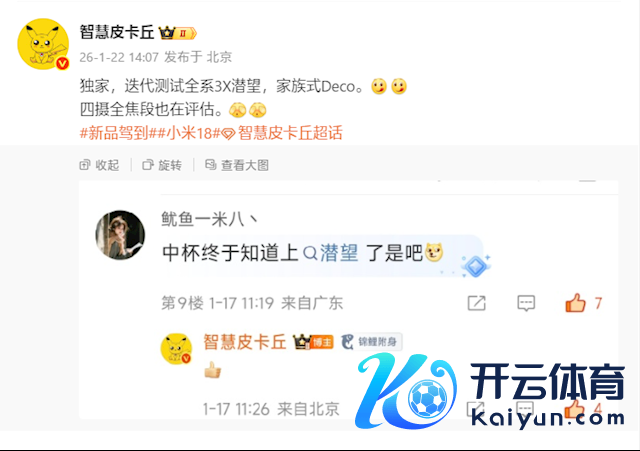Share the 第9楼 comment via forward icon
The image size is (640, 451).
(x=476, y=303)
